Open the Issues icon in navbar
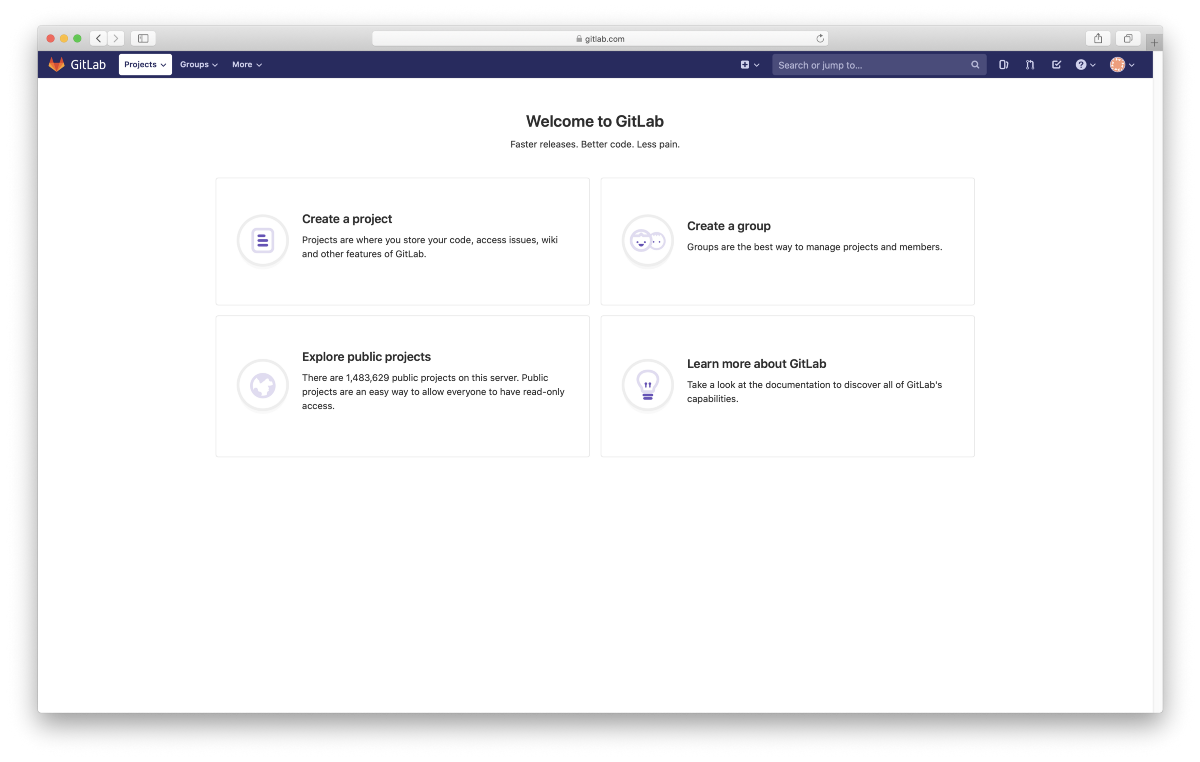The image size is (1200, 762). pos(1003,64)
